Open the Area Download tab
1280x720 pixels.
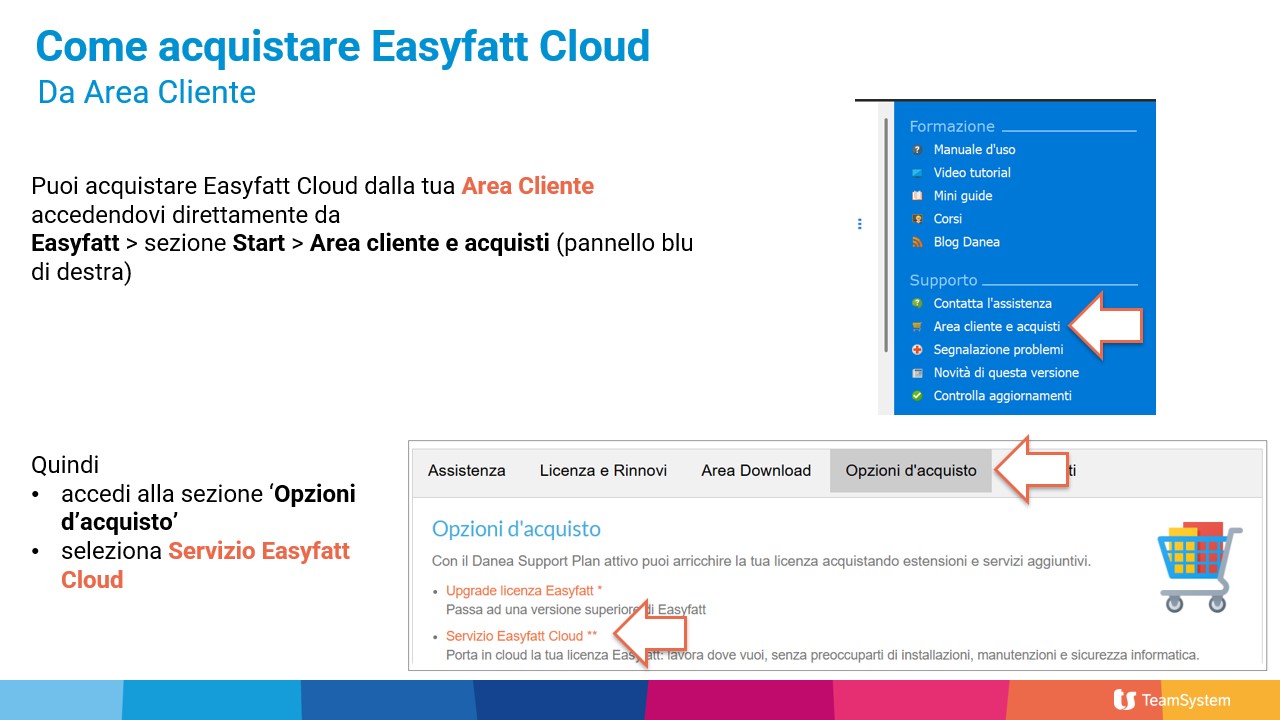(756, 471)
